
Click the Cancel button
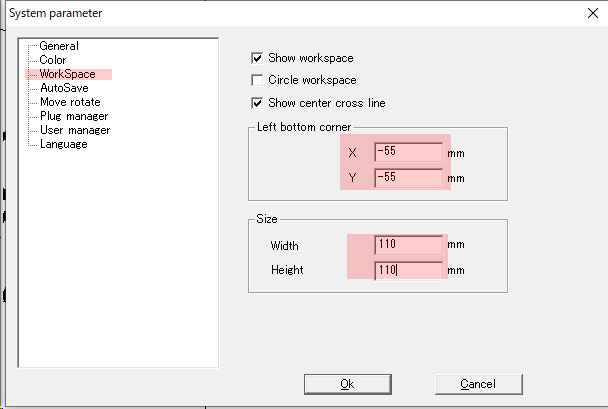click(478, 384)
